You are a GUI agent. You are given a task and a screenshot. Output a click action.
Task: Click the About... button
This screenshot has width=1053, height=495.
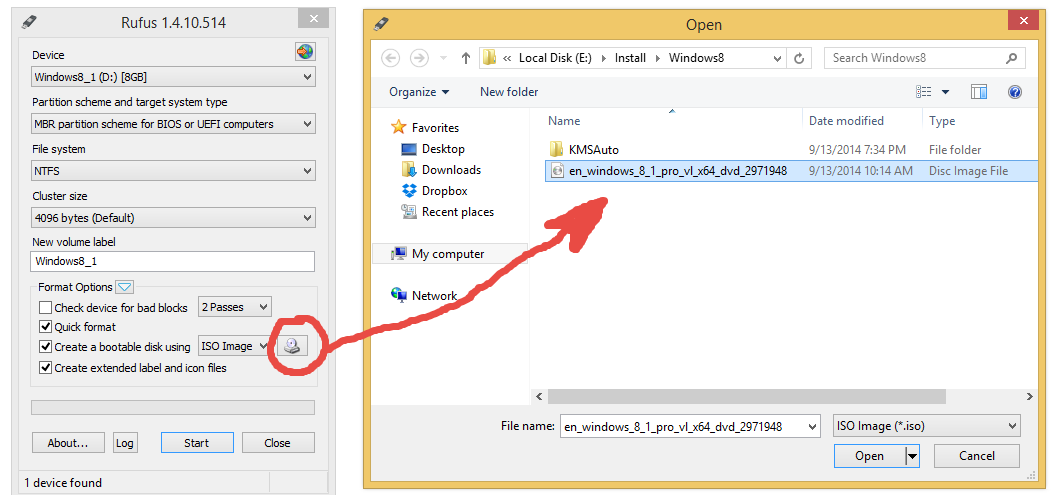click(x=68, y=443)
